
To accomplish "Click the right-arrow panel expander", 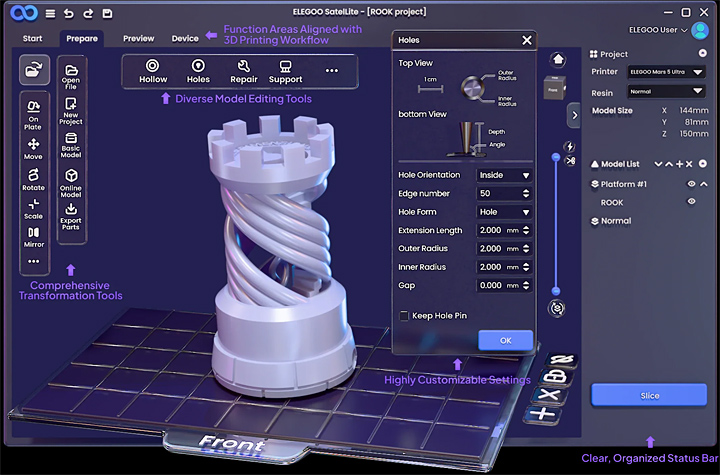I will pyautogui.click(x=574, y=115).
